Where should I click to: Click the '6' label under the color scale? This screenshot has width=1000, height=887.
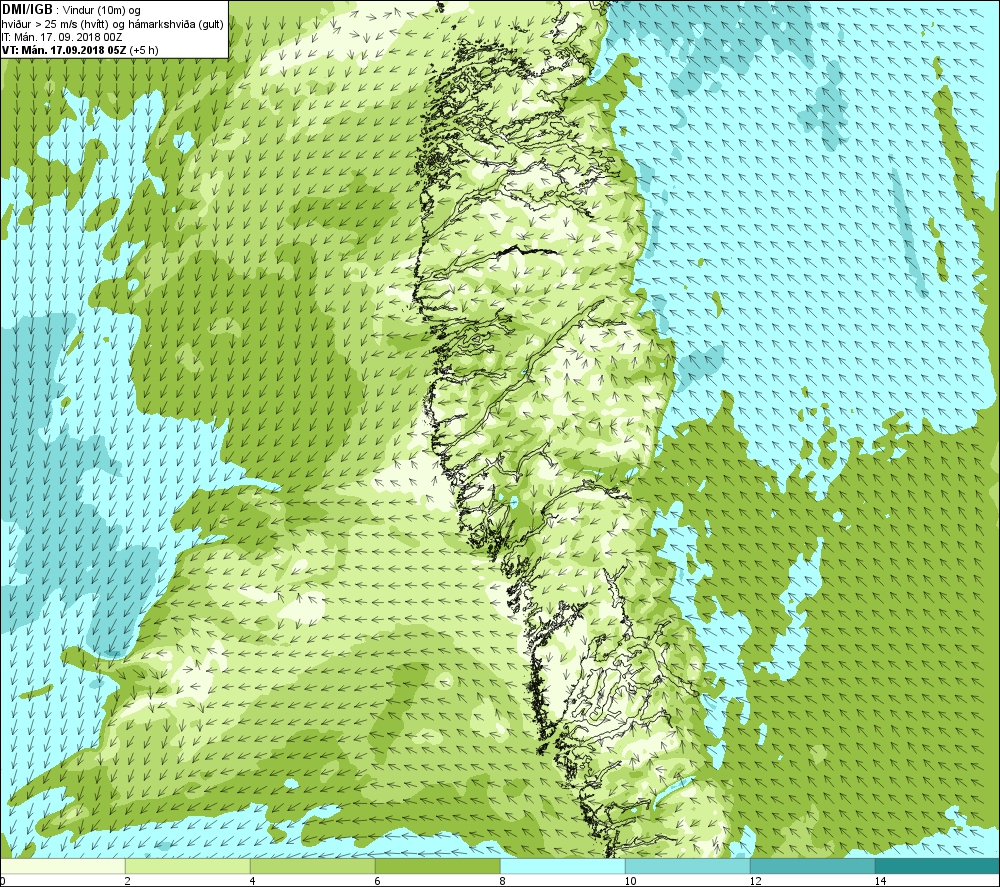tap(378, 881)
